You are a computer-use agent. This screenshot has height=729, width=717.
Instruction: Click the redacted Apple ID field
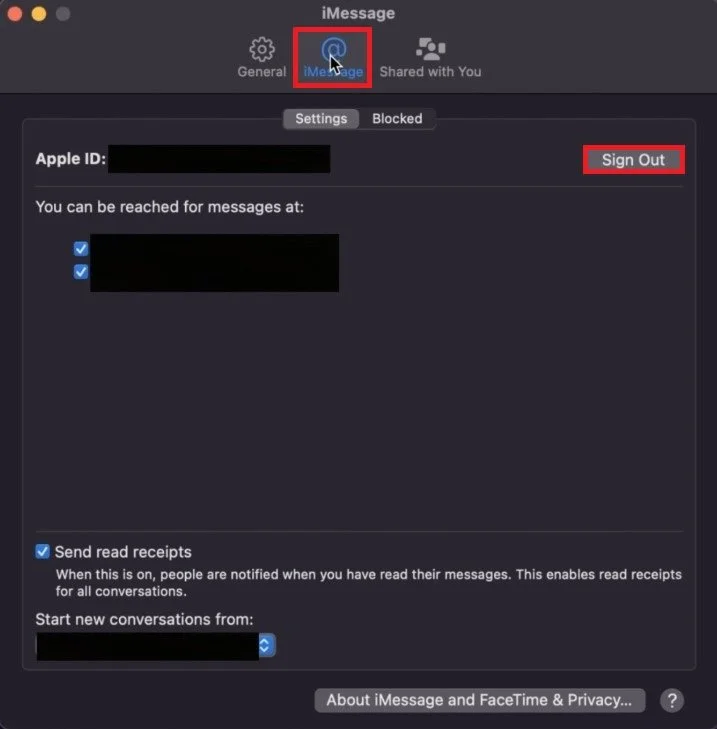[x=219, y=159]
